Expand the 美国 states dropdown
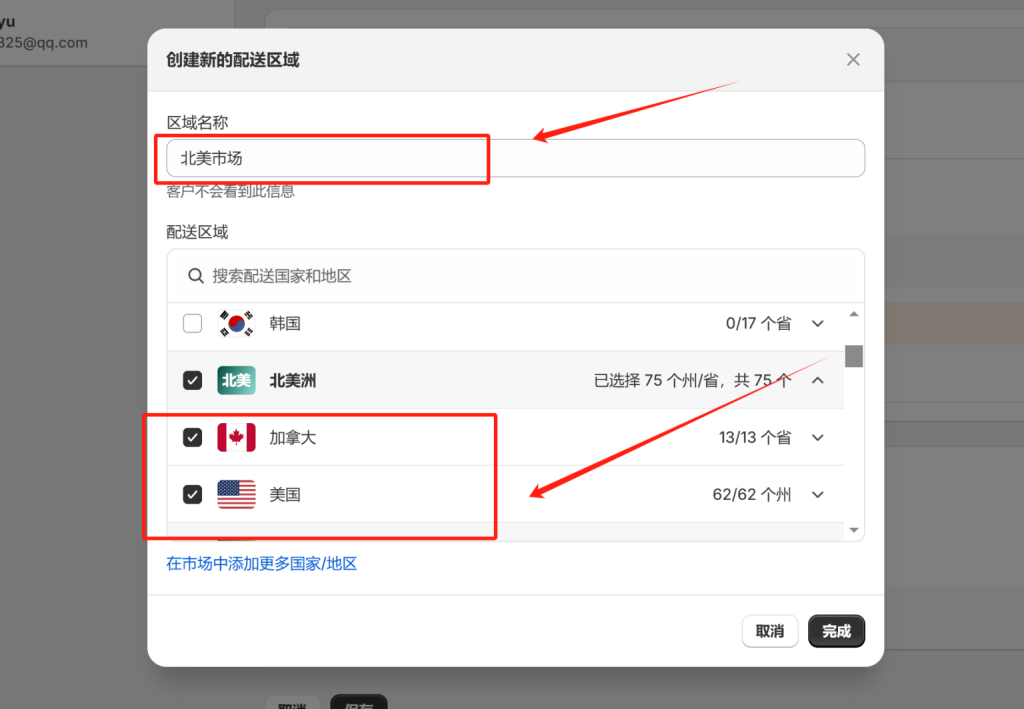This screenshot has width=1024, height=709. pyautogui.click(x=817, y=494)
